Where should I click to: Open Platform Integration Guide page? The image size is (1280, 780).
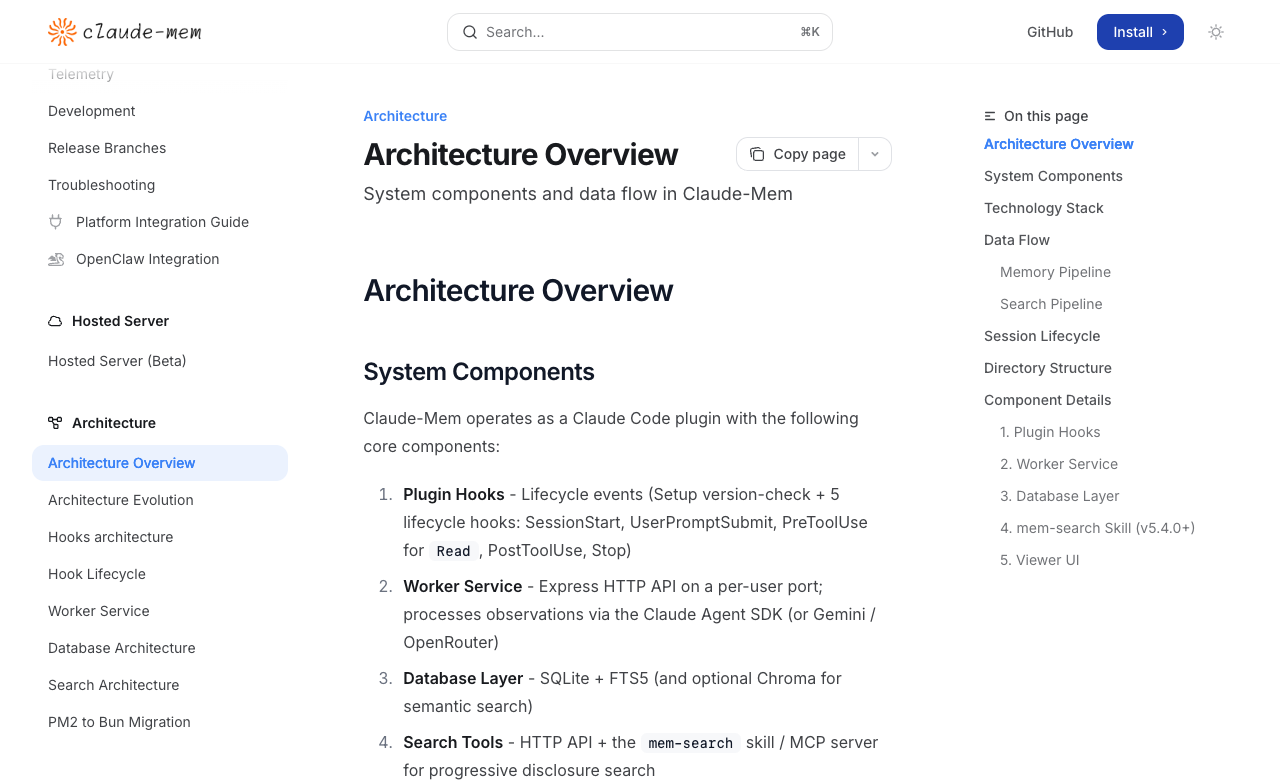click(162, 222)
